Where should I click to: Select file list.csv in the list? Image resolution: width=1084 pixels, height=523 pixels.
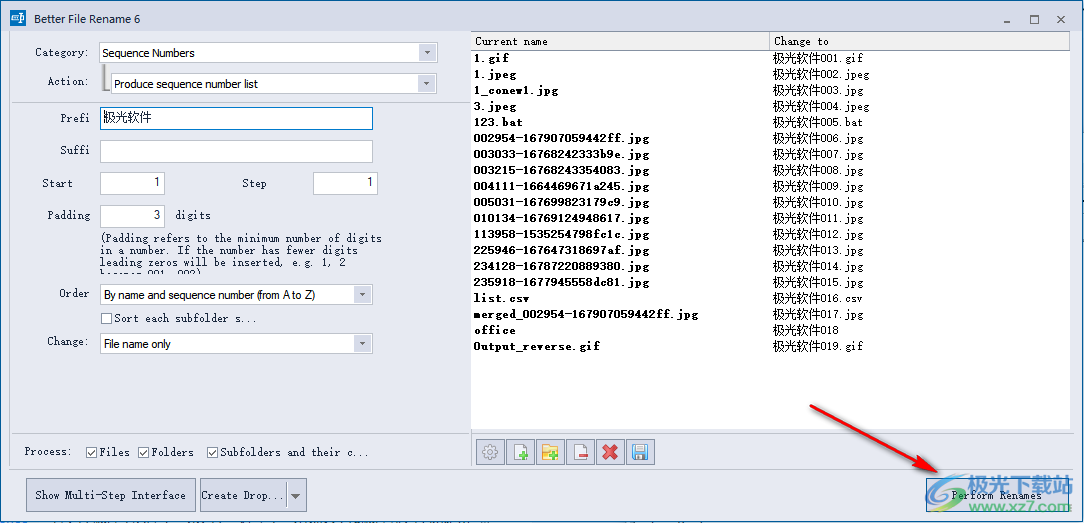(501, 298)
